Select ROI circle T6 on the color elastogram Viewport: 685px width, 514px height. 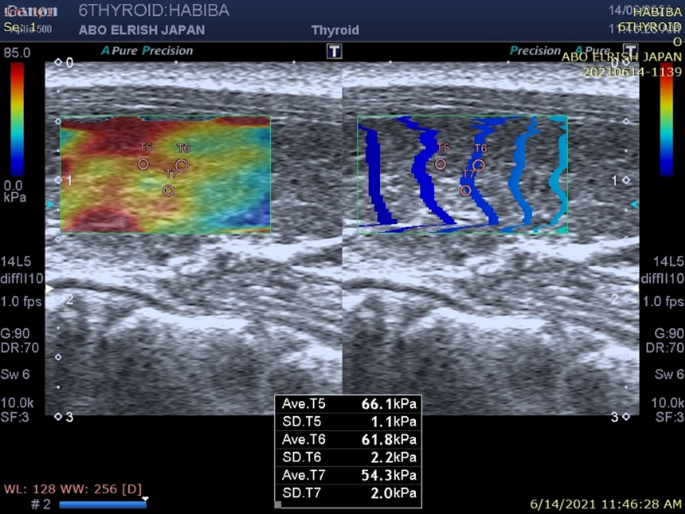pos(182,165)
